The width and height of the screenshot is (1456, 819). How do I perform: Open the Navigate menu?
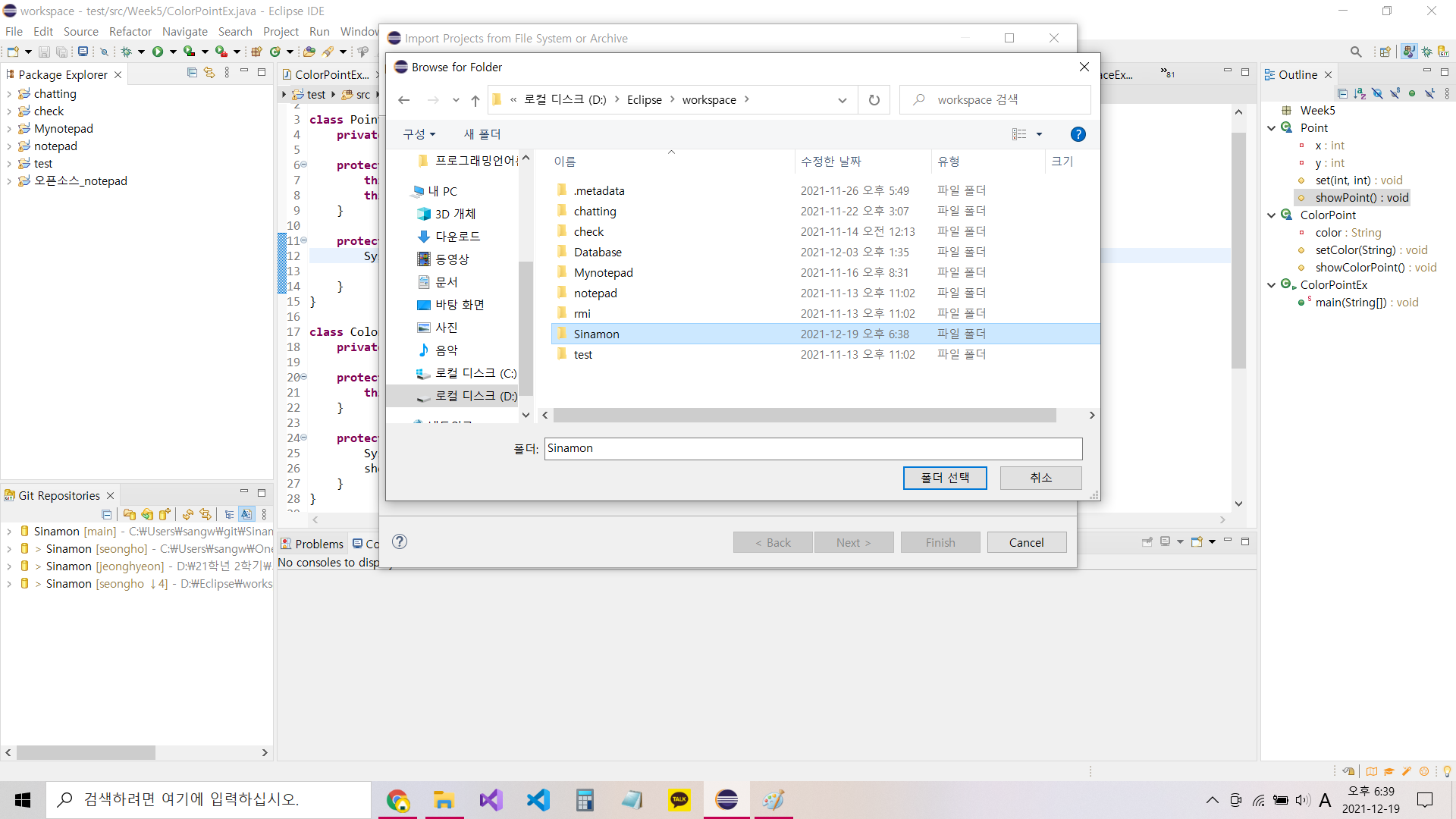184,31
